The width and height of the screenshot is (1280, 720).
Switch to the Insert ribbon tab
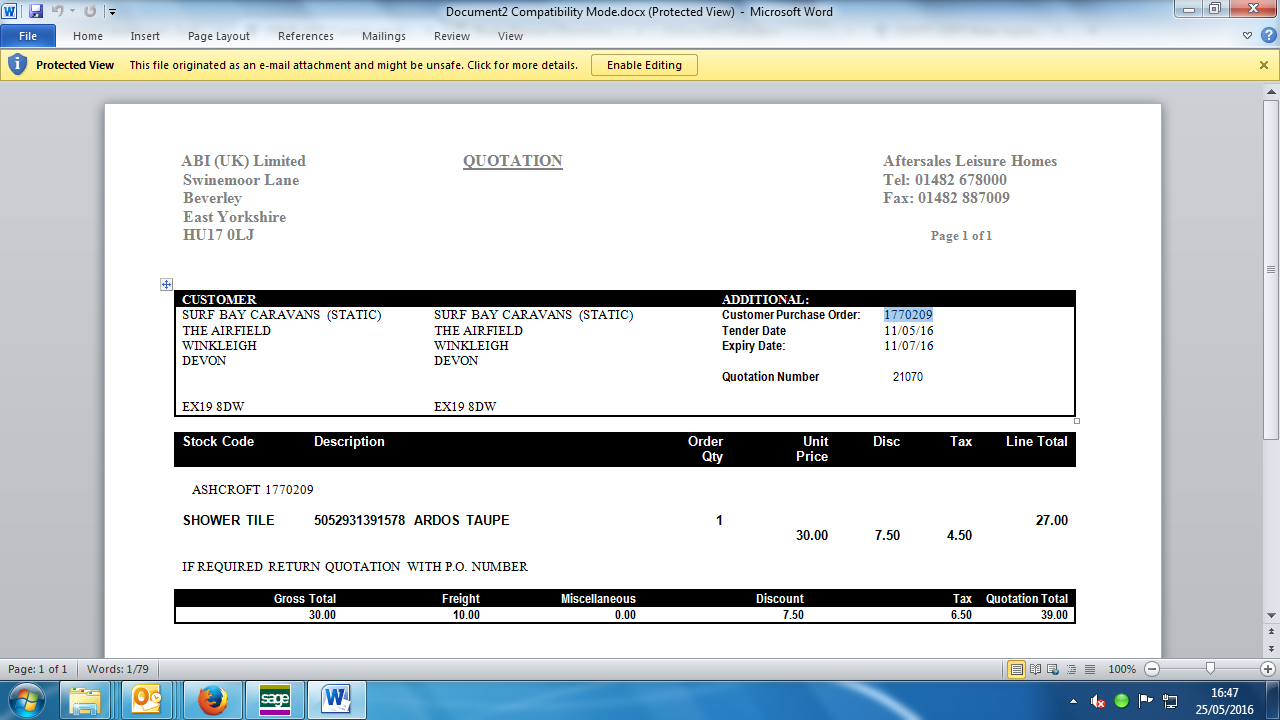[x=145, y=36]
